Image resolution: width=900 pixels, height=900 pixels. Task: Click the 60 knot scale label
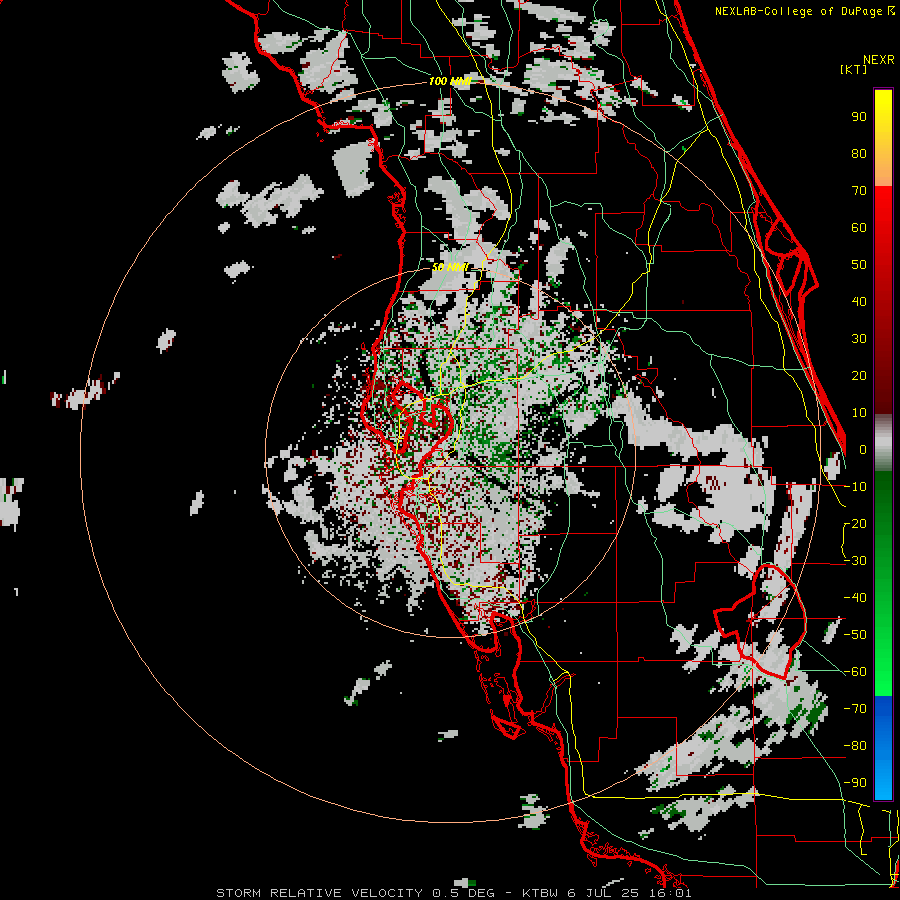pos(859,228)
